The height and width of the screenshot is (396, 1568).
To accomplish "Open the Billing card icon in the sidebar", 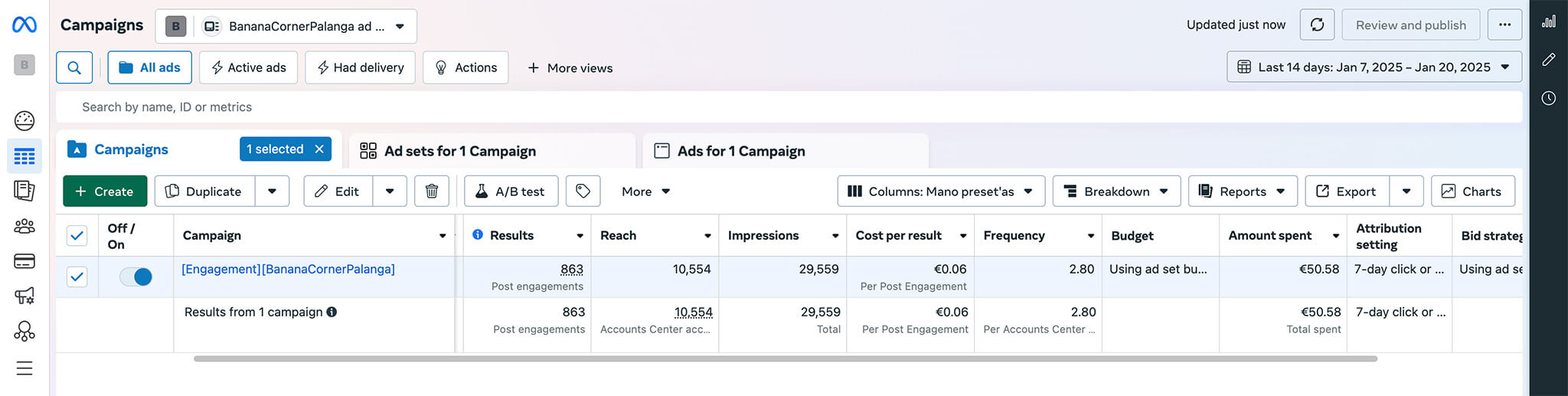I will pos(24,261).
